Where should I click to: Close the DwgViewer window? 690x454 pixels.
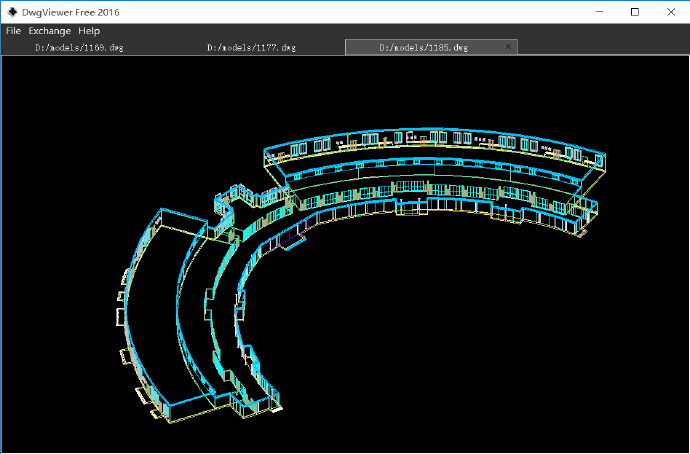[x=671, y=12]
